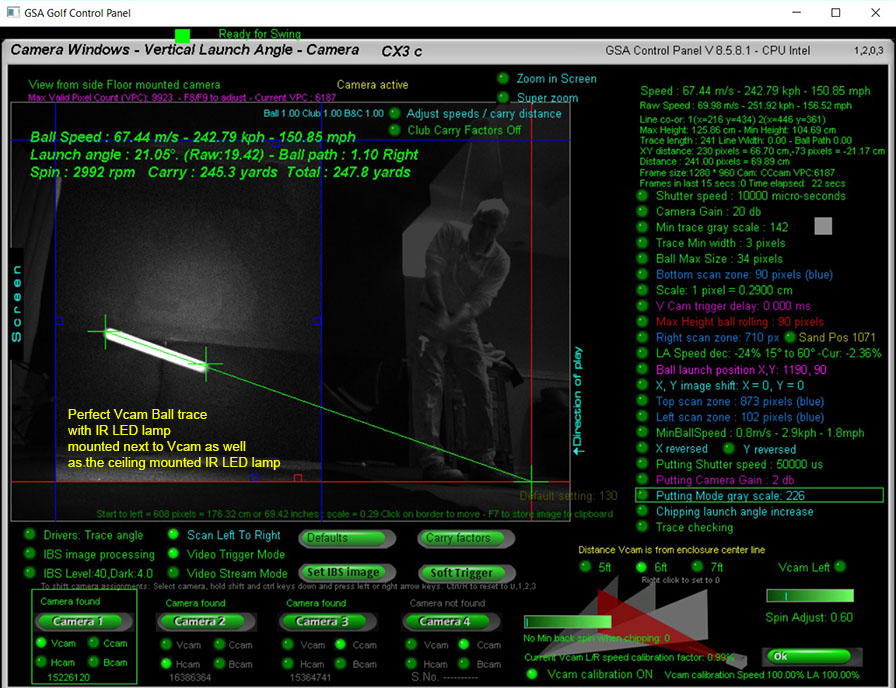896x688 pixels.
Task: Select MinBallSpeed setting
Action: point(642,433)
